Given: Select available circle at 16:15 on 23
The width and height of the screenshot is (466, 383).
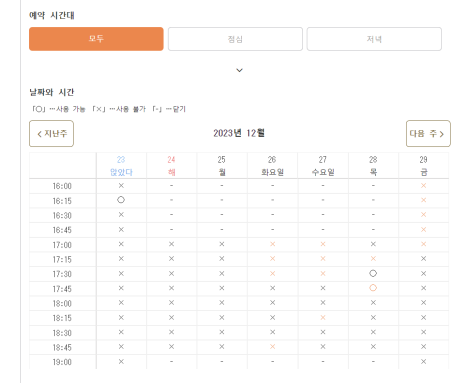Looking at the screenshot, I should (121, 200).
